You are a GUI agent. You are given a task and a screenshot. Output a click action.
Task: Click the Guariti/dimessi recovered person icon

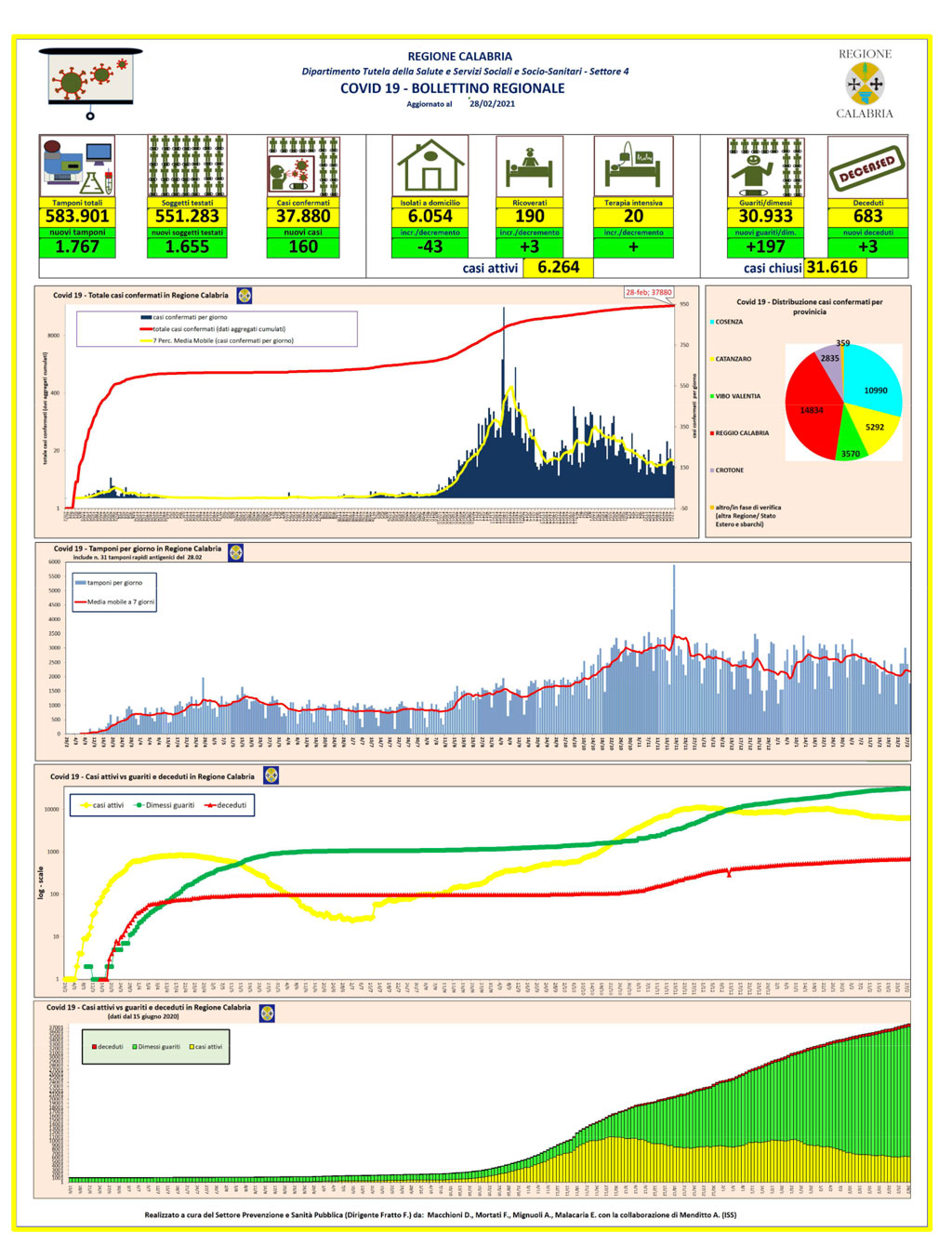pyautogui.click(x=765, y=166)
